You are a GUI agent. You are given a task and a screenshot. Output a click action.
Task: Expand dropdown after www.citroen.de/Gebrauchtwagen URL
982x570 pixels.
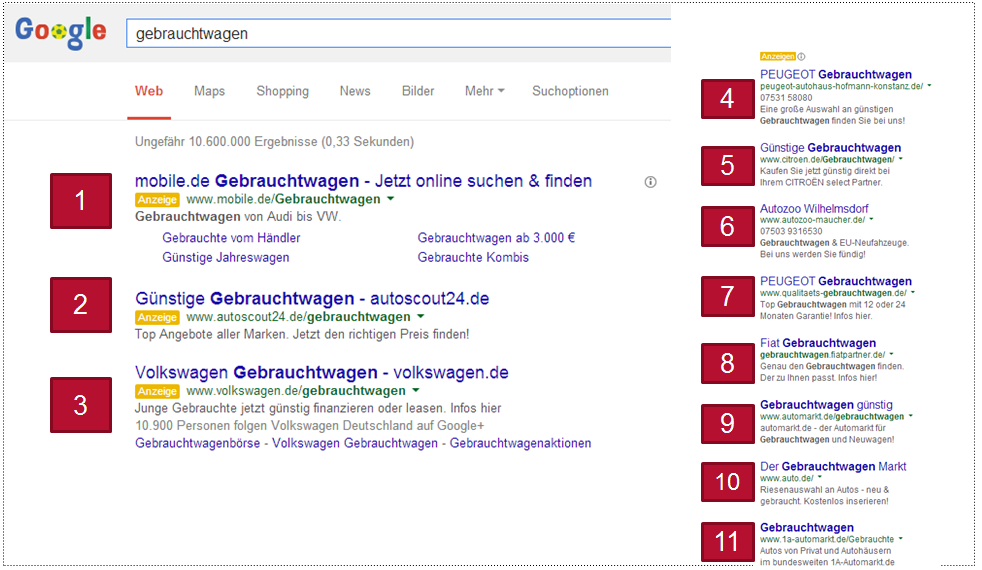[x=901, y=159]
